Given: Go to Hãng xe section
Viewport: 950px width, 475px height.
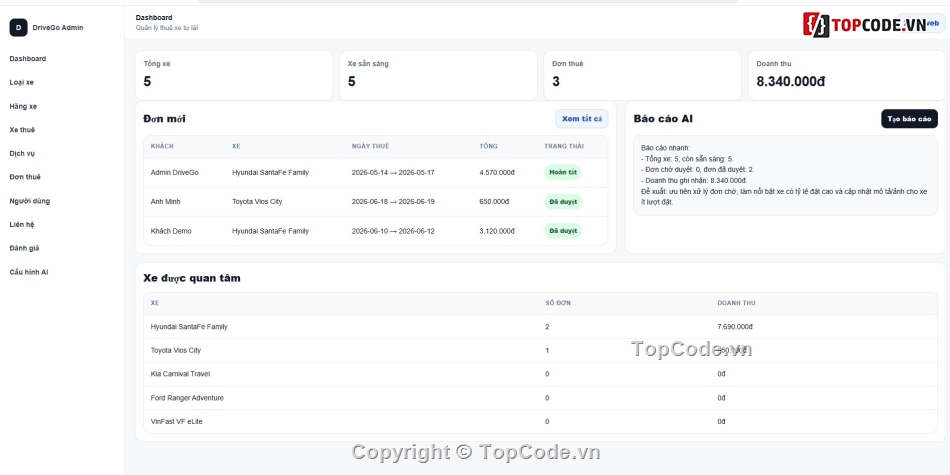Looking at the screenshot, I should 23,106.
